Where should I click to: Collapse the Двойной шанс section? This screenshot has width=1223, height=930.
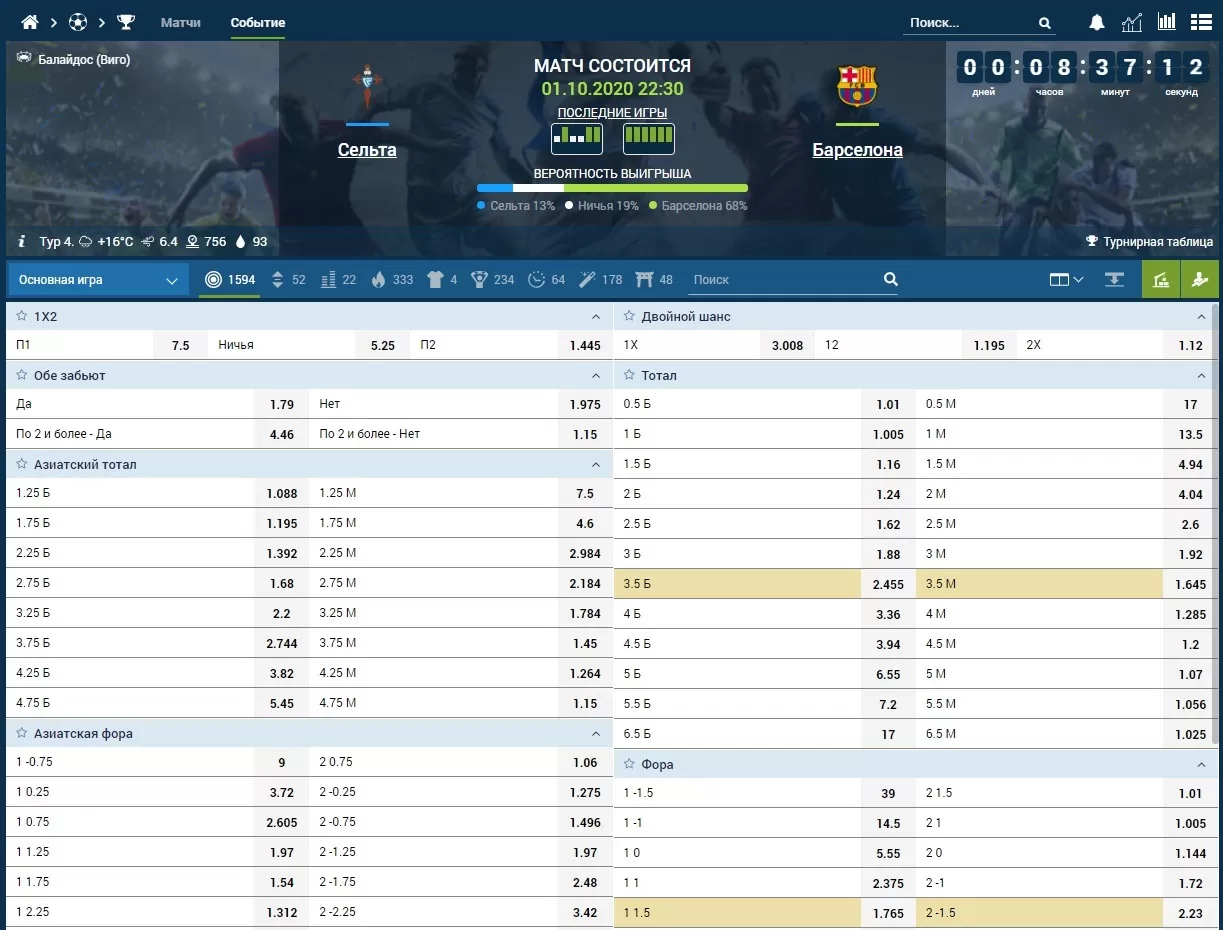1200,316
